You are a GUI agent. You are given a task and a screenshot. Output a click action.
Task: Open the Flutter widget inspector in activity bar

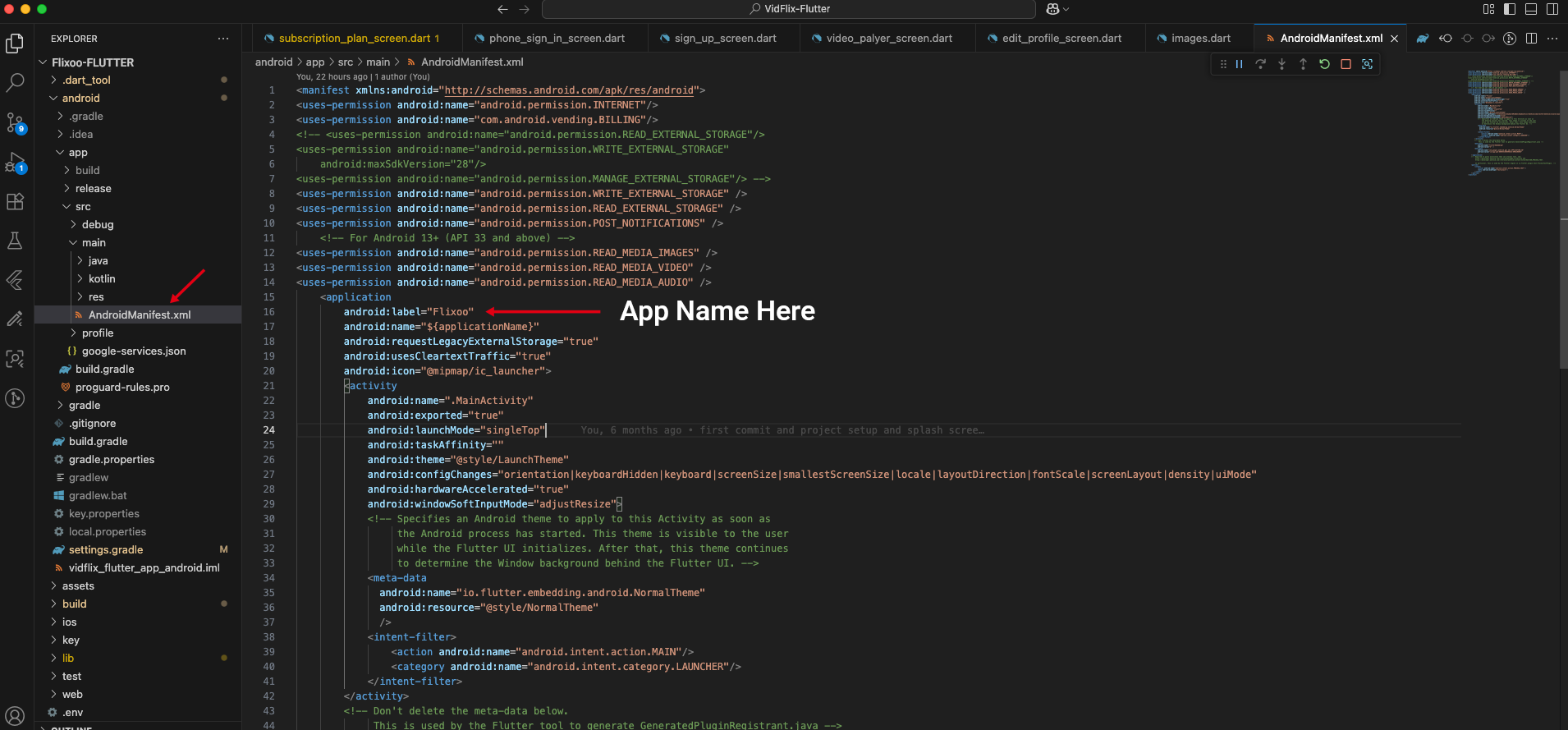[x=15, y=359]
